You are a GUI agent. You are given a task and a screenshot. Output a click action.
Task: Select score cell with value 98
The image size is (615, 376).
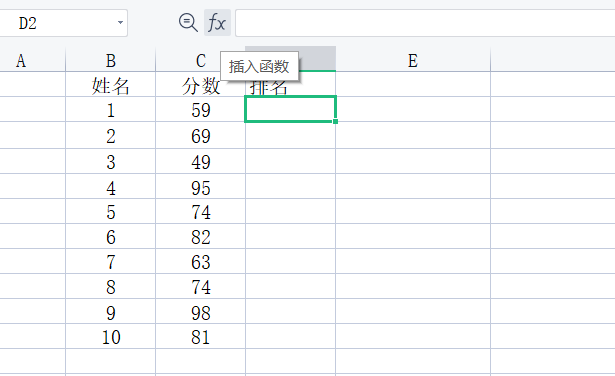coord(200,311)
